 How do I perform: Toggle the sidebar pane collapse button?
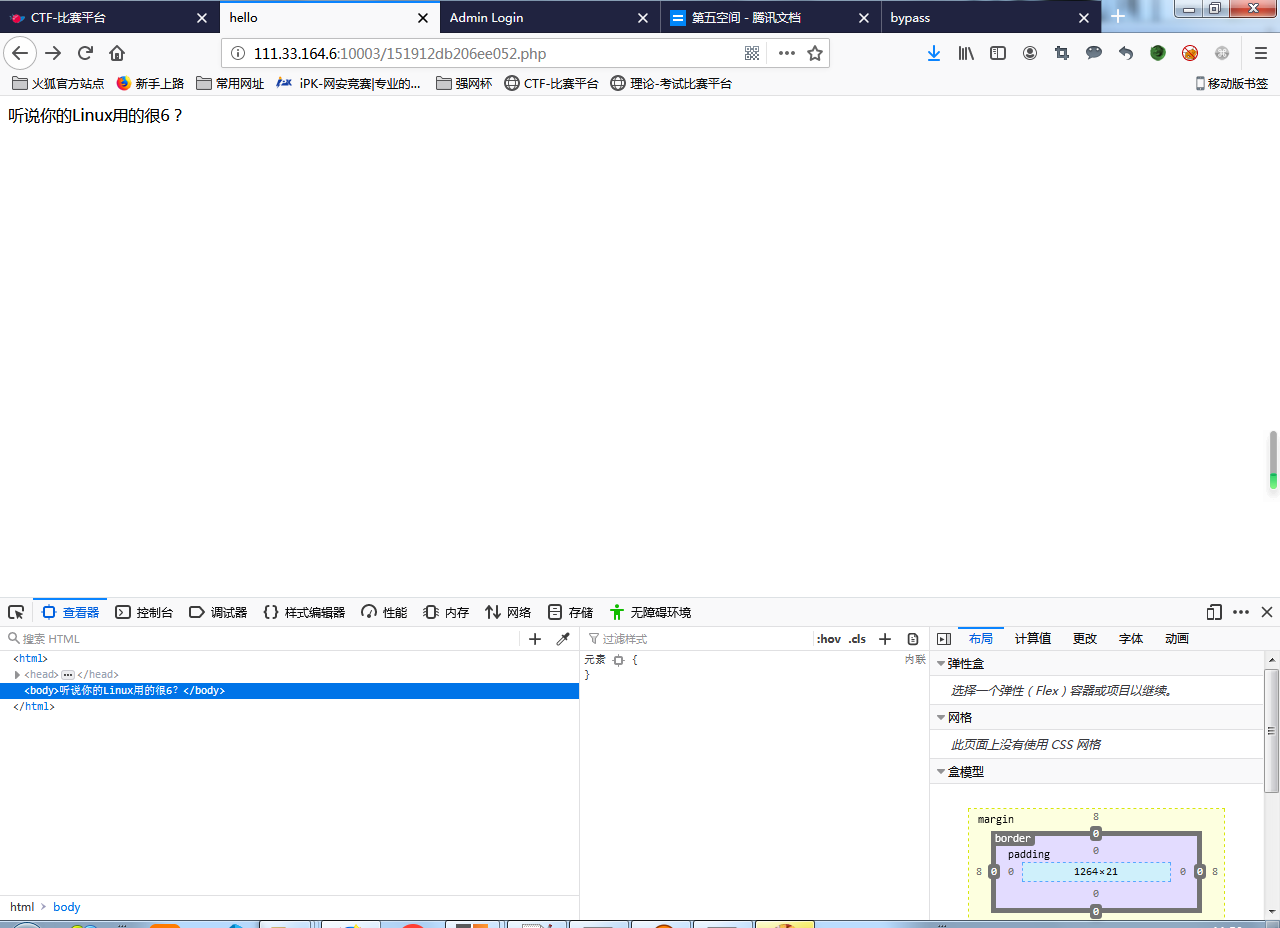[943, 639]
